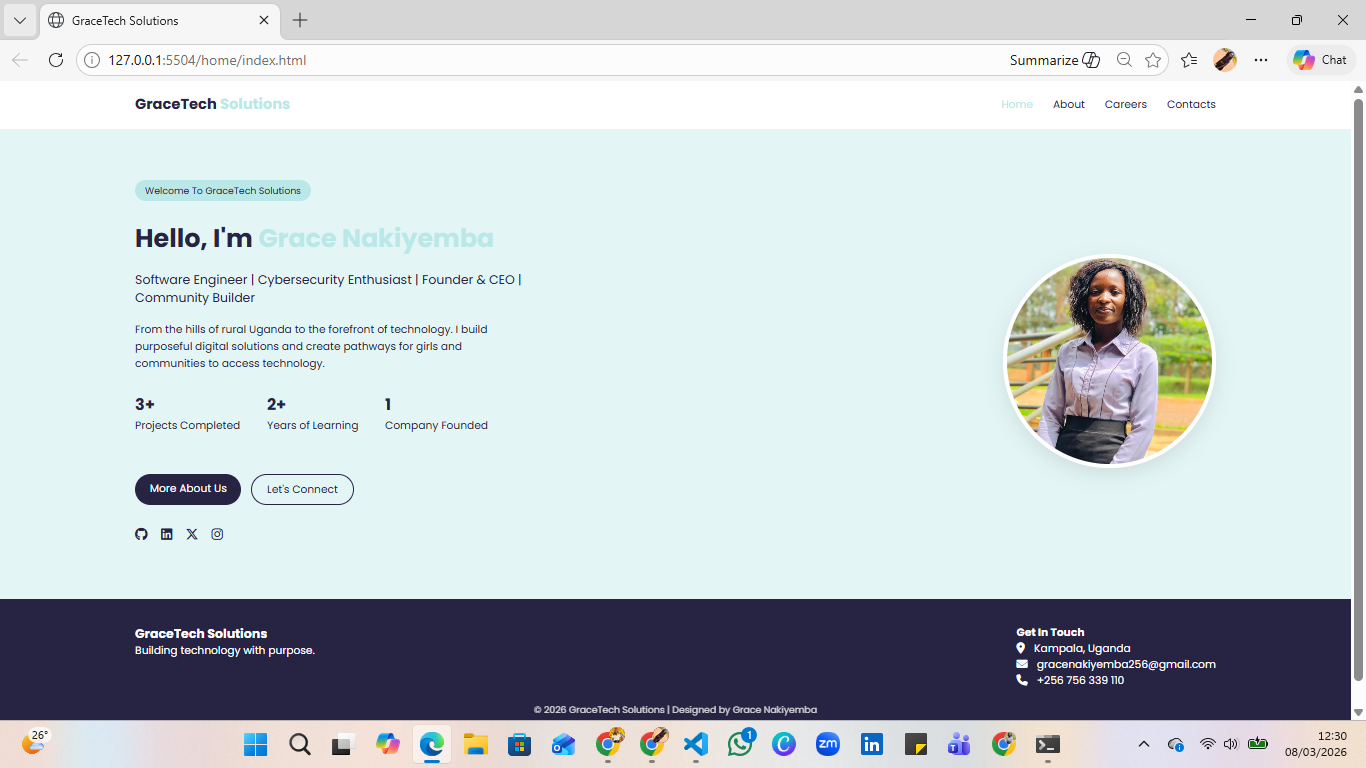Open the Contacts nav link
Screen dimensions: 1366x768
tap(1191, 104)
